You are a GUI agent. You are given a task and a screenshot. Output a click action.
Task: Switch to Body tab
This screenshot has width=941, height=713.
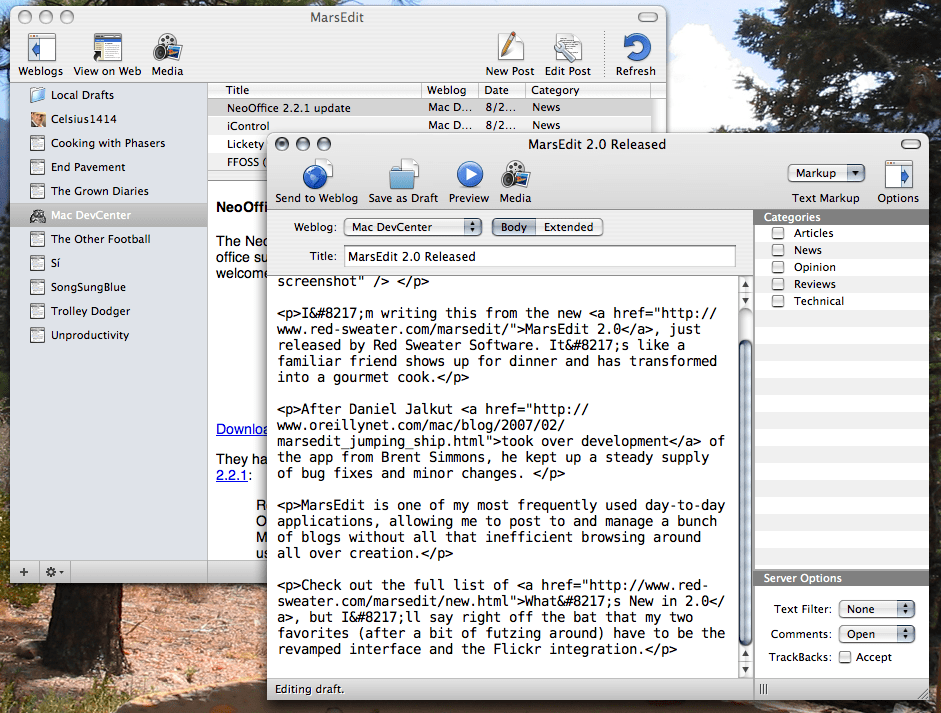coord(514,227)
